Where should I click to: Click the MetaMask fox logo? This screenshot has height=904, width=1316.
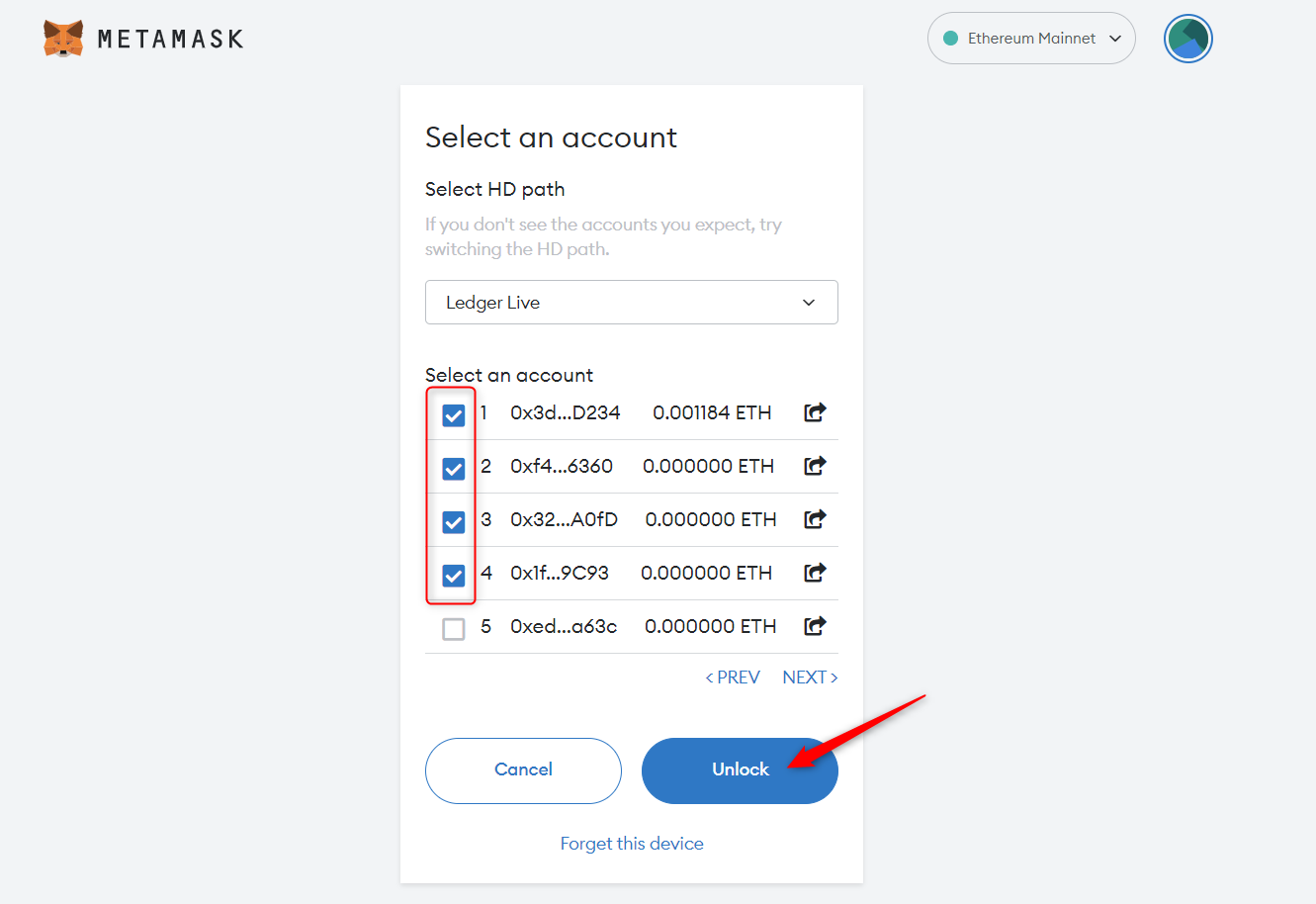(x=63, y=39)
